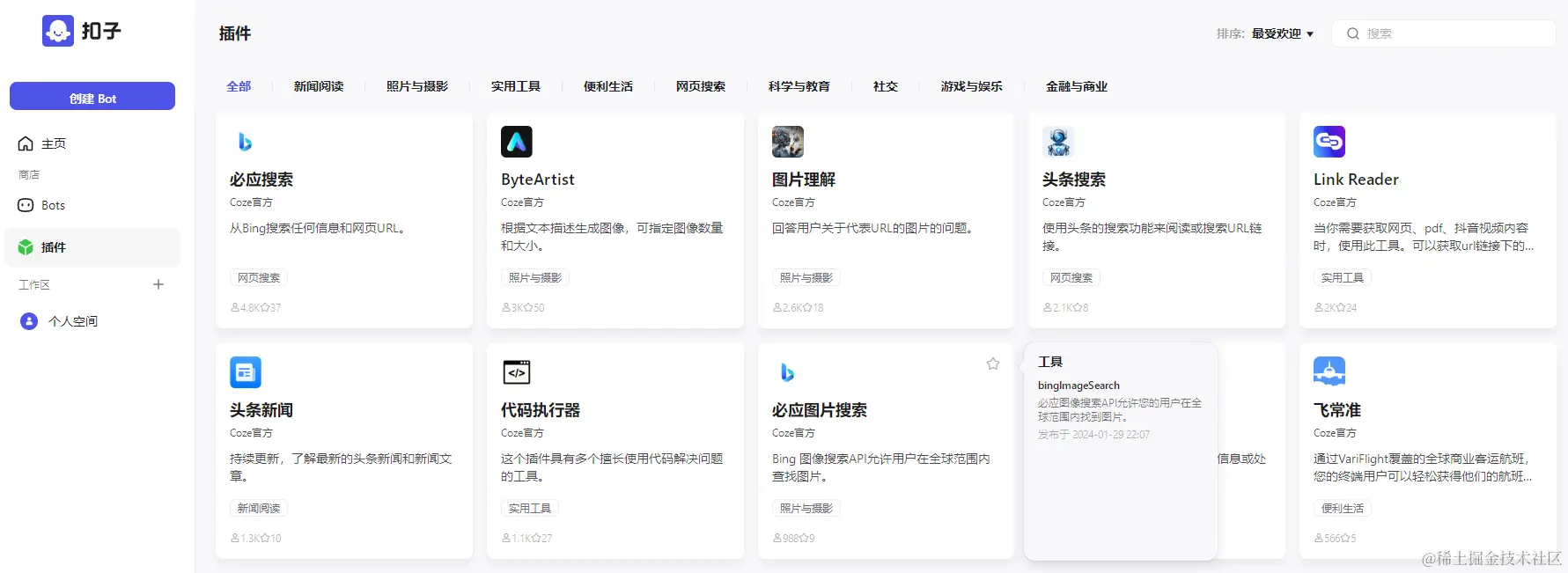Open the 代码执行器 plugin title
The image size is (1568, 573).
point(541,410)
